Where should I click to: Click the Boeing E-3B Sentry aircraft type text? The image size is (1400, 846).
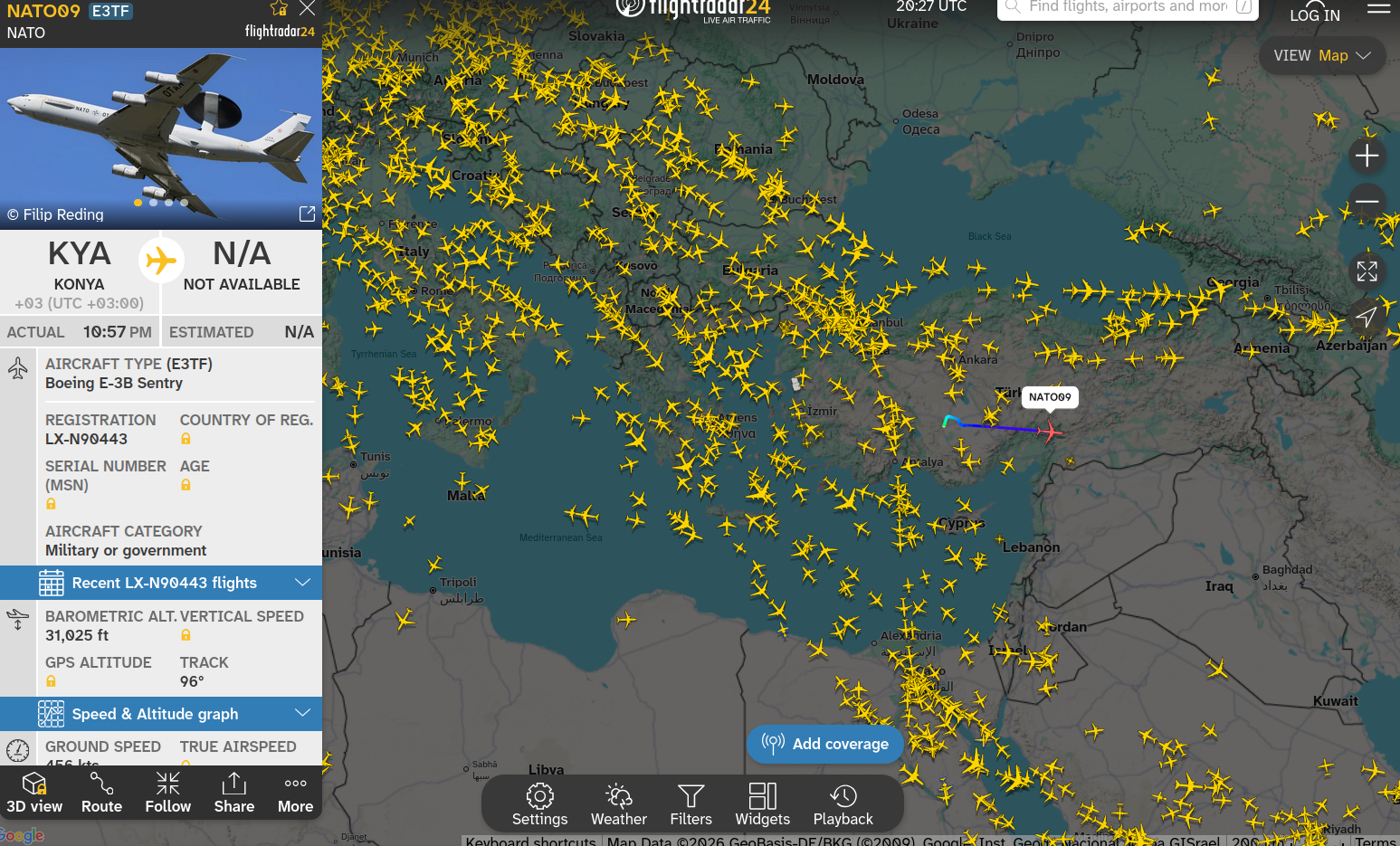tap(114, 383)
